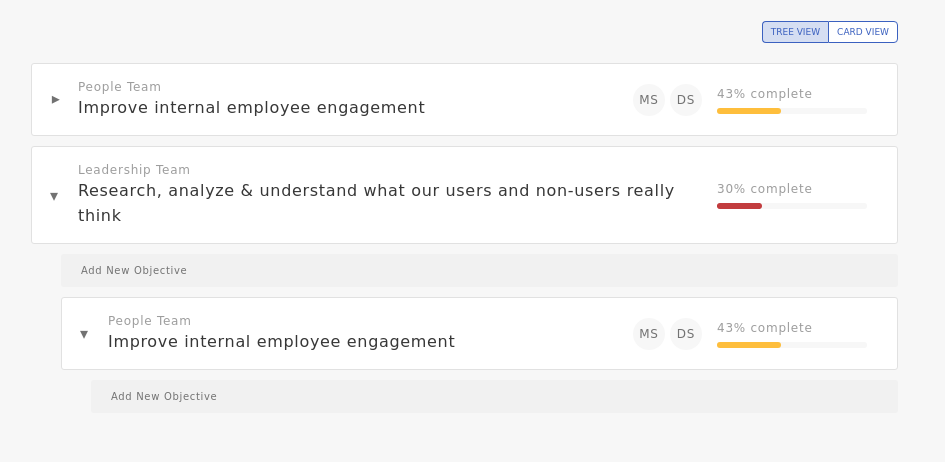Collapse the nested People Team objective arrow
Image resolution: width=945 pixels, height=462 pixels.
click(x=84, y=334)
